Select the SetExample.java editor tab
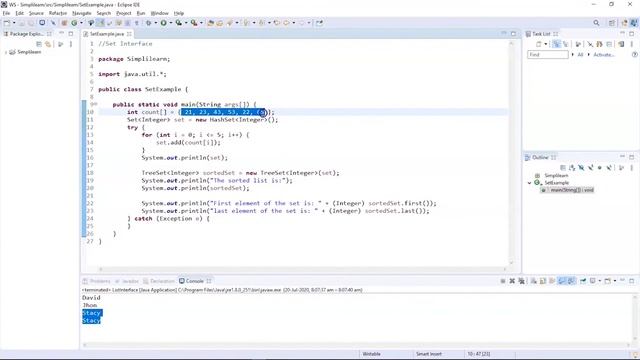Screen dimensions: 640x360 pyautogui.click(x=107, y=34)
